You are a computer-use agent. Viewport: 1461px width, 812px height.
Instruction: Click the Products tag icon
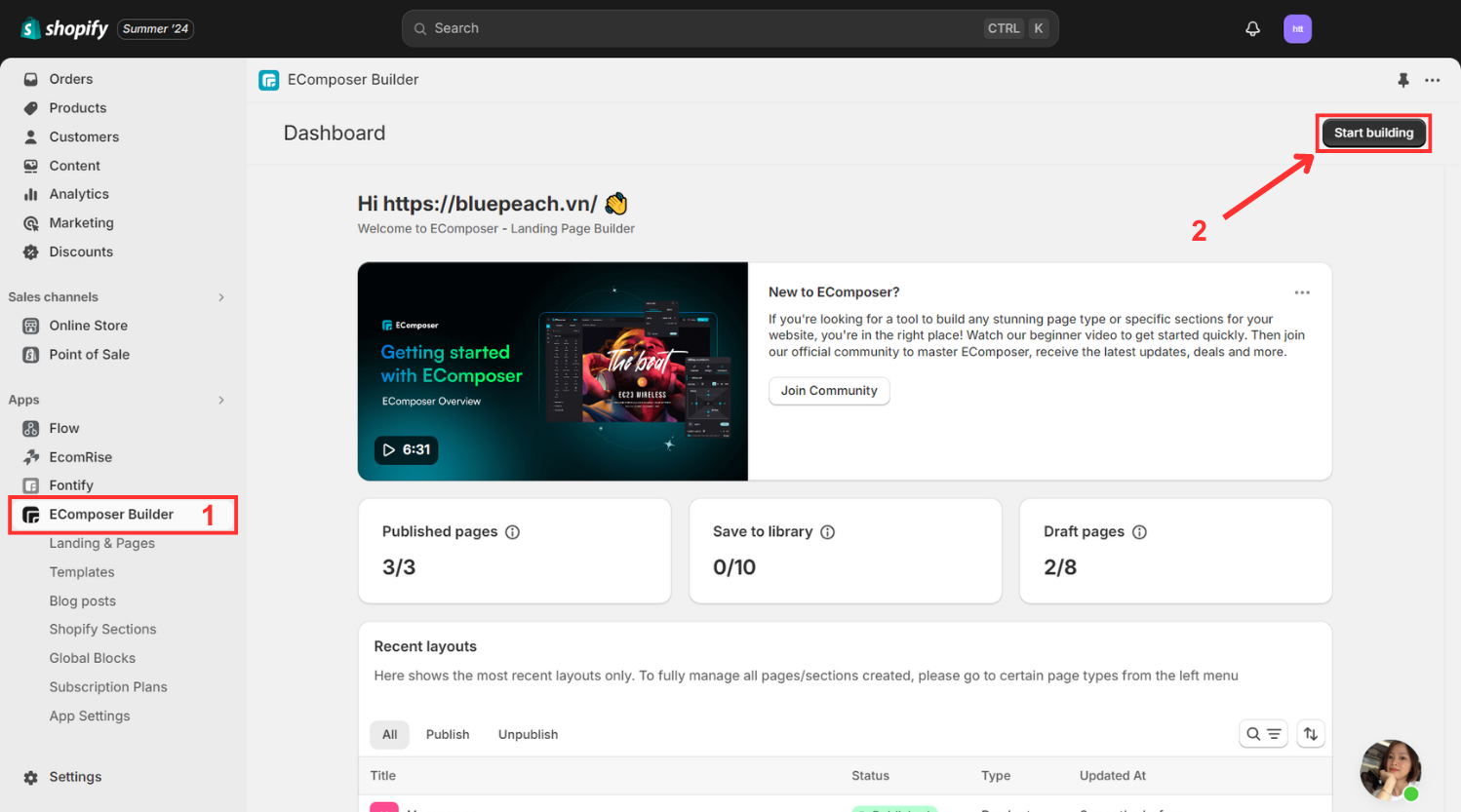pos(31,108)
